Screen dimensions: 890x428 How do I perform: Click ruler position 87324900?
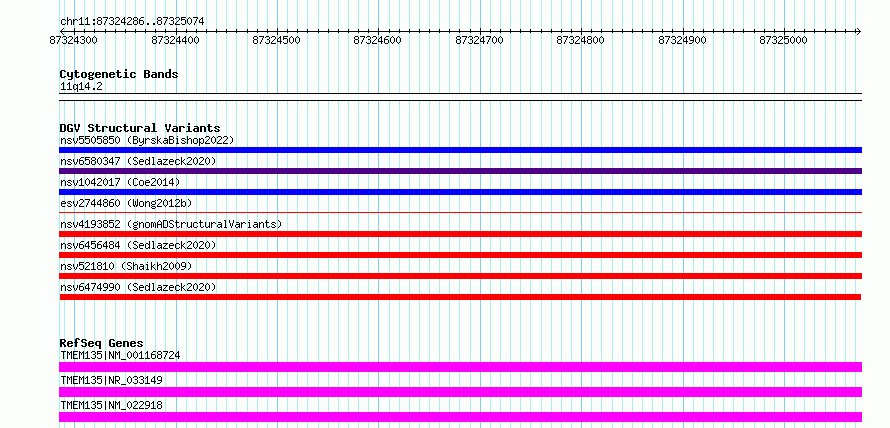[x=682, y=40]
